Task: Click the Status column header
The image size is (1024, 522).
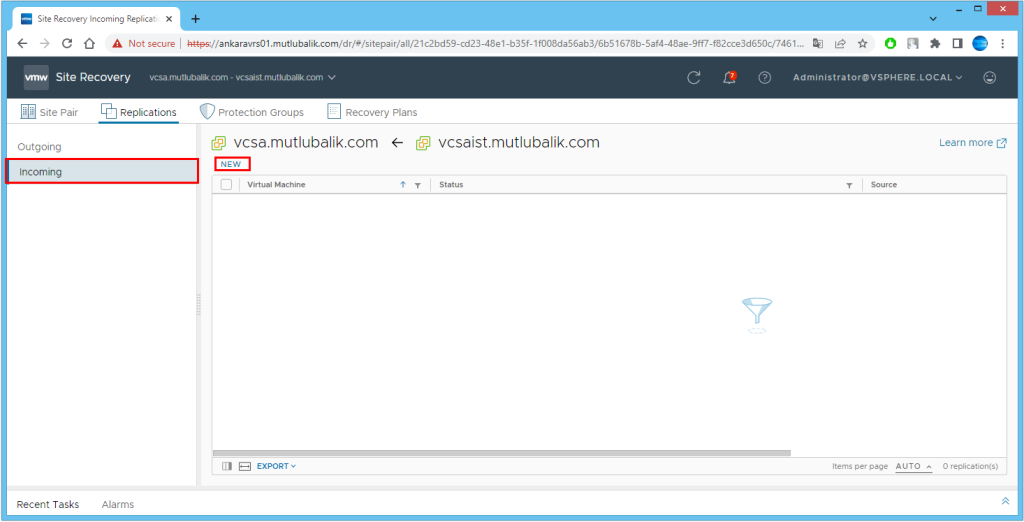Action: point(451,185)
